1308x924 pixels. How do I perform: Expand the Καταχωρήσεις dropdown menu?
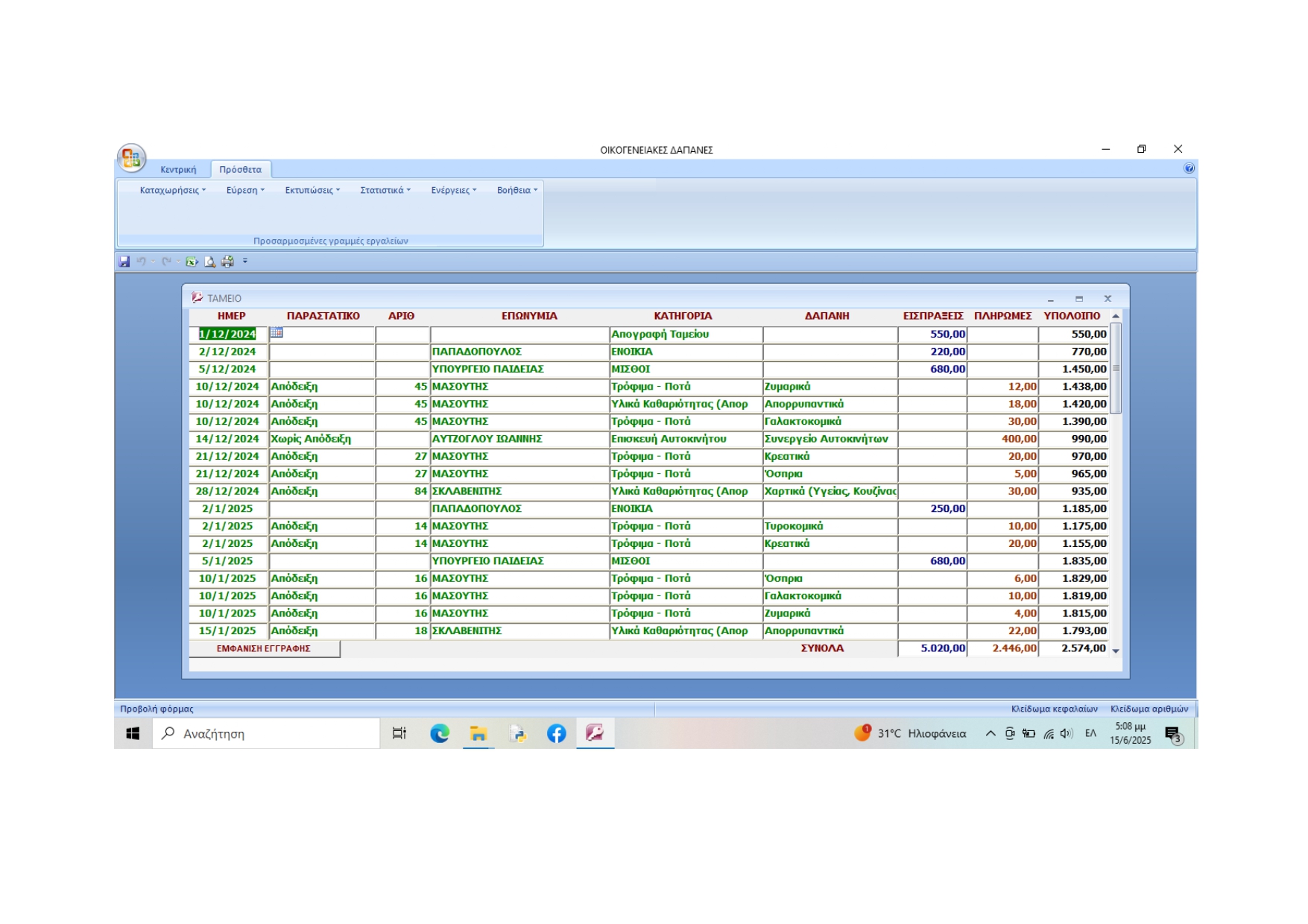(x=172, y=191)
